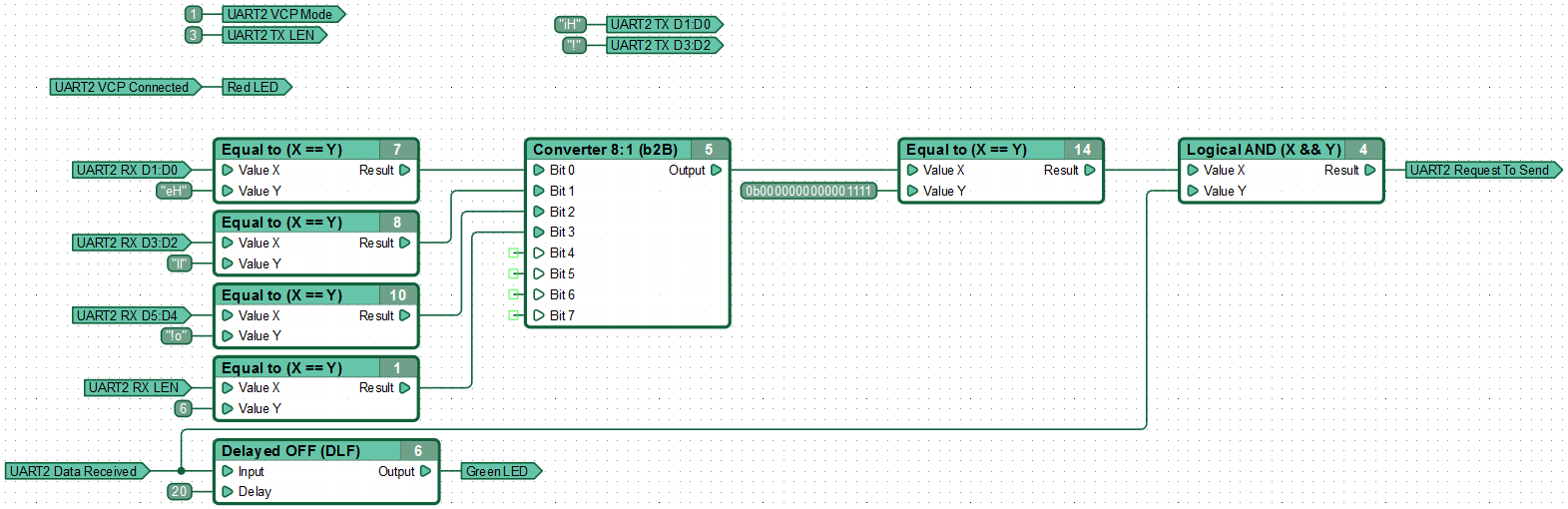Click the unconnected Bit 4 stub marker
The height and width of the screenshot is (509, 1568).
[513, 253]
